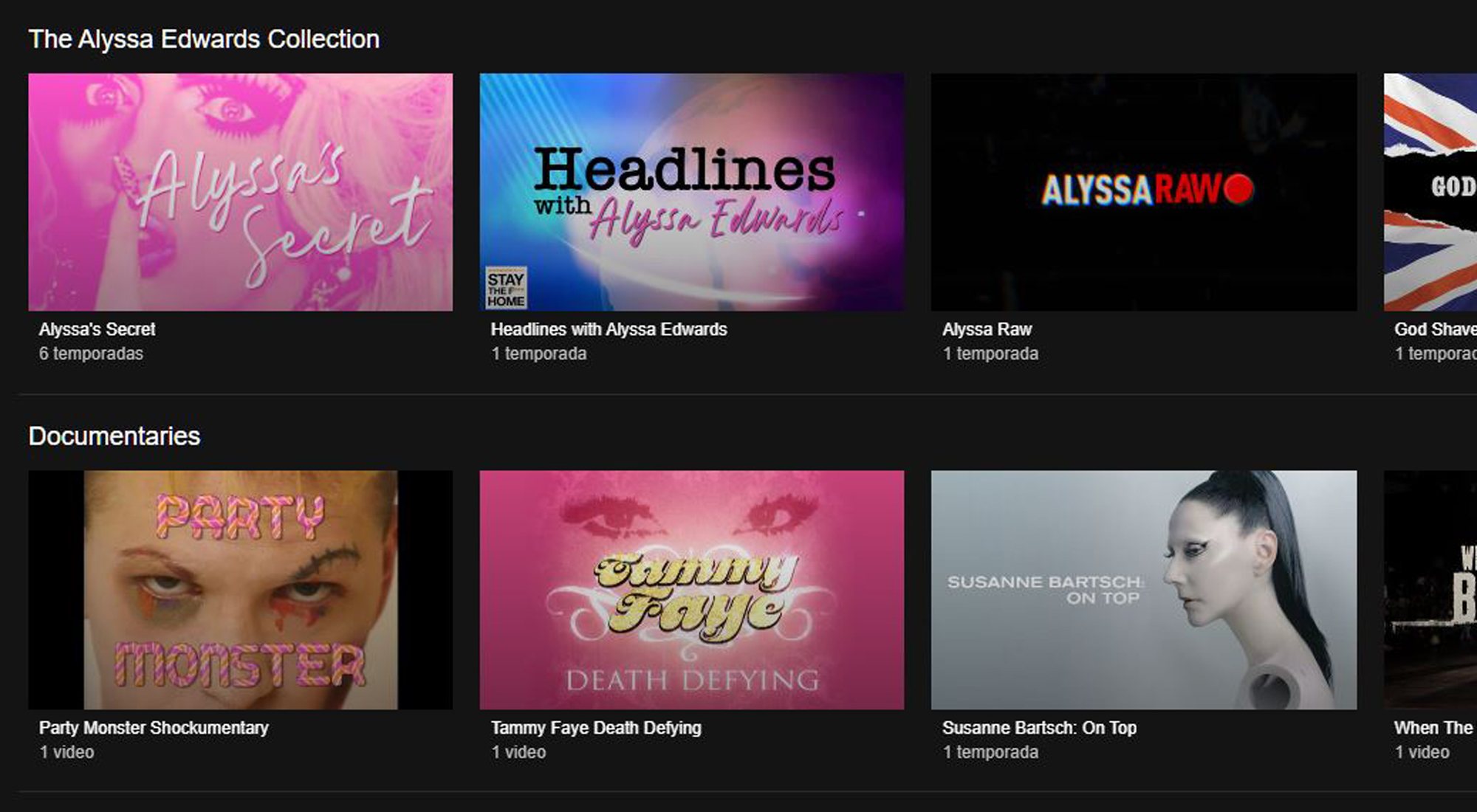The height and width of the screenshot is (812, 1477).
Task: Click Headlines with Alyssa Edwards title text
Action: pos(609,329)
